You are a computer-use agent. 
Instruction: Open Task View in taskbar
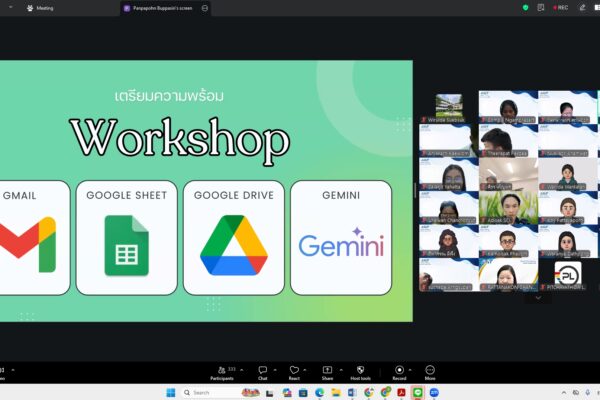270,393
